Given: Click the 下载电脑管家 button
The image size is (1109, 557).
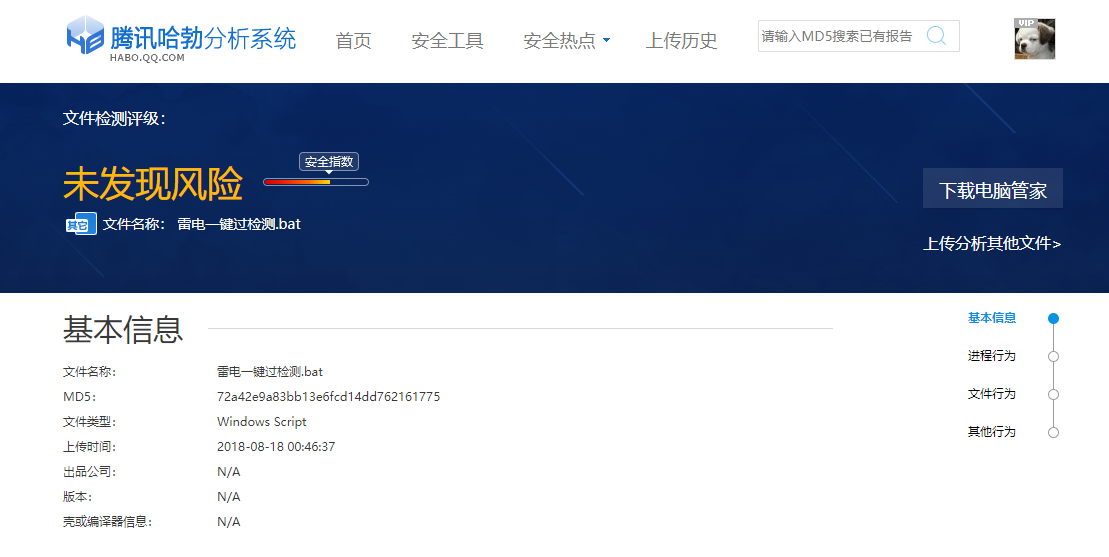Looking at the screenshot, I should [992, 189].
